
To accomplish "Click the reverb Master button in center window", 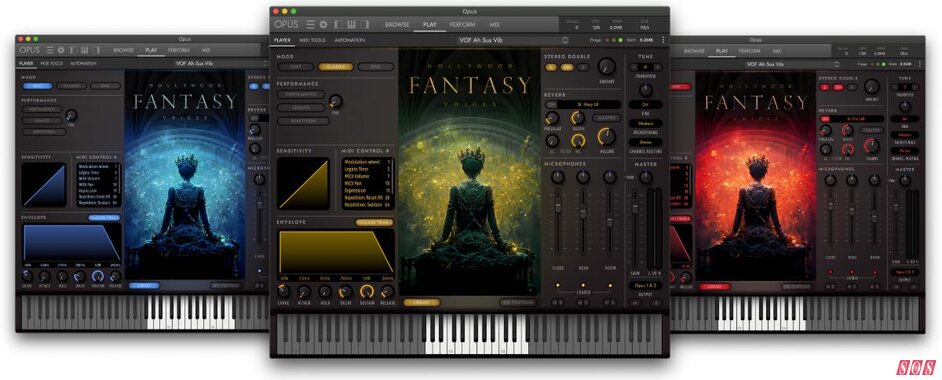I will (606, 118).
